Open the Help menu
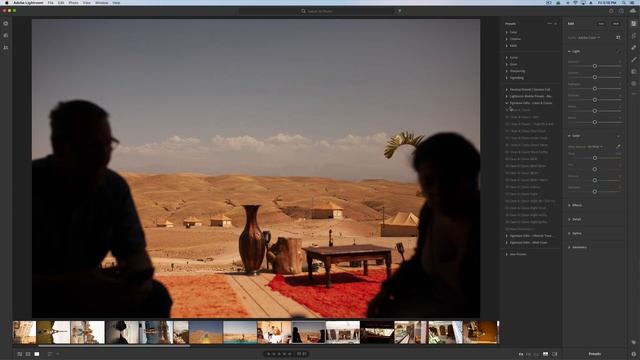This screenshot has height=360, width=640. 116,2
